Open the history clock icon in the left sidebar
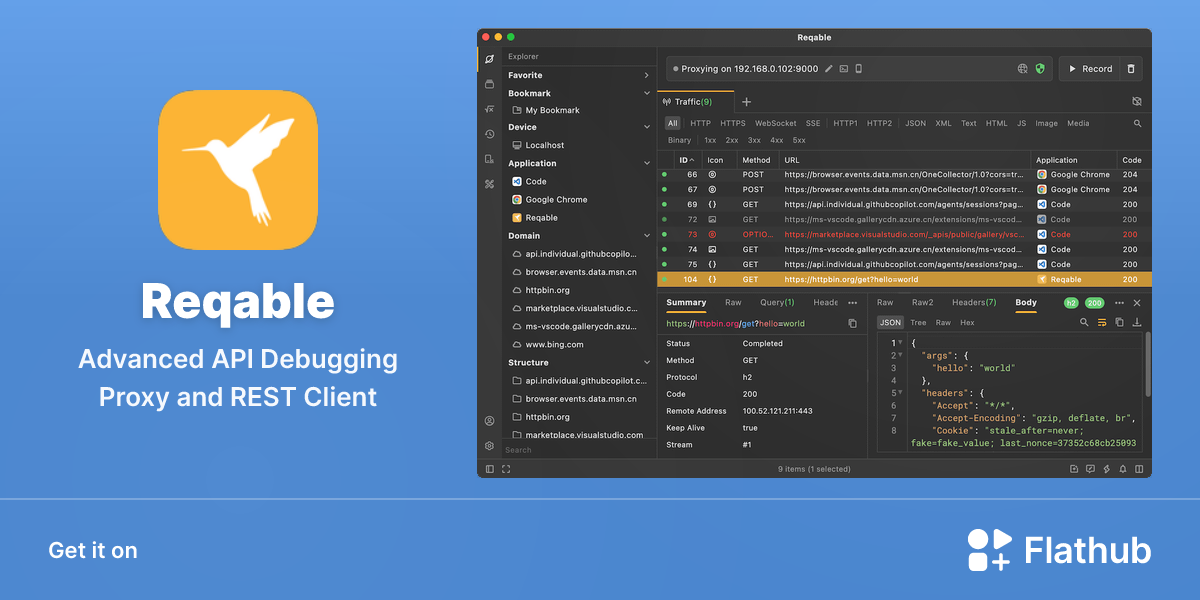 [489, 134]
